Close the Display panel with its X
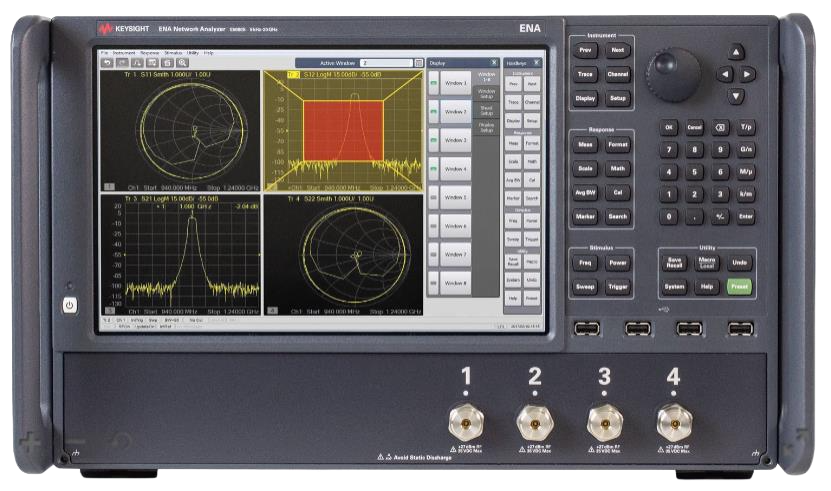Screen dimensions: 831x491 pyautogui.click(x=494, y=63)
